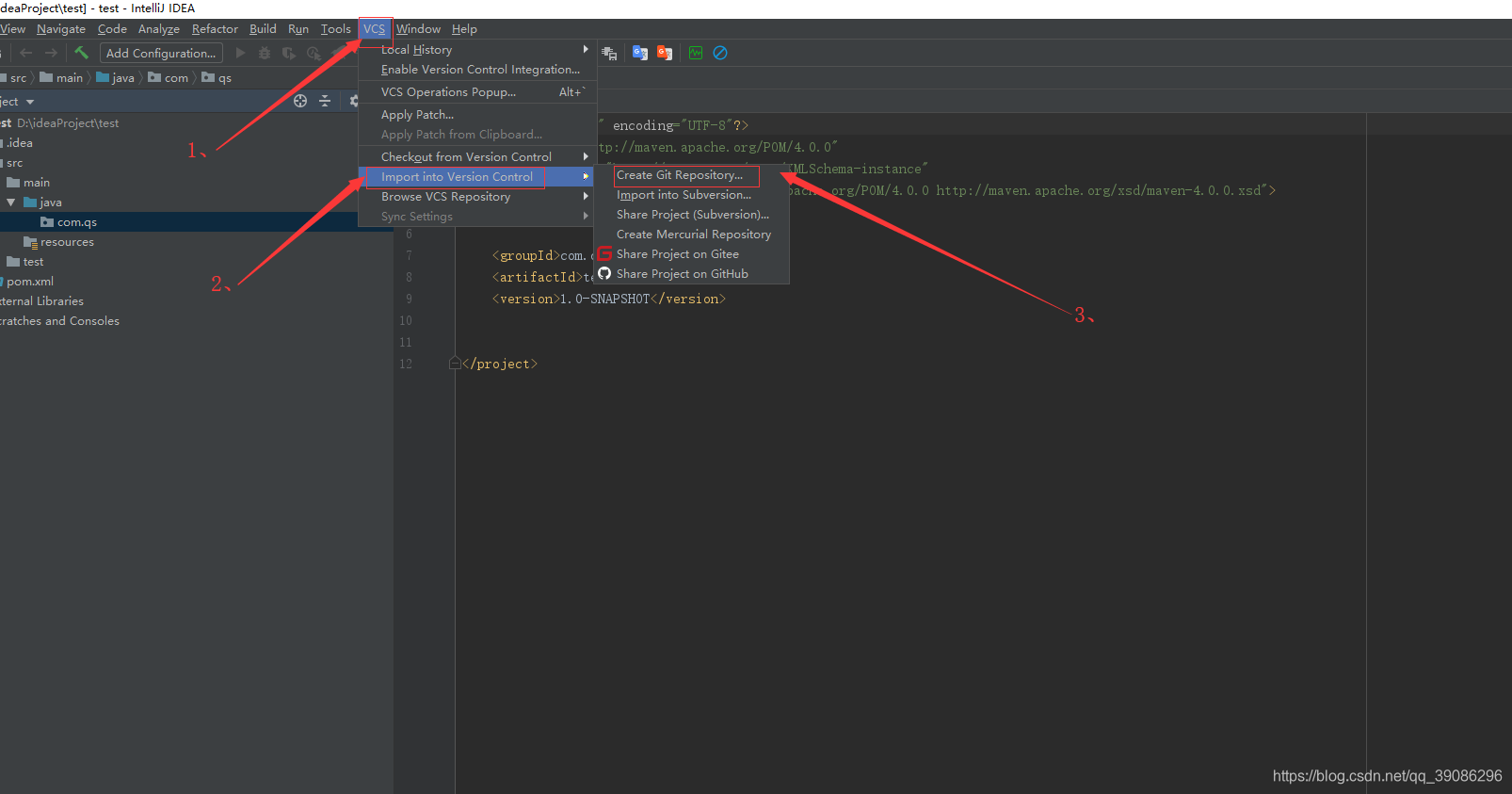Click Locate/Scroll from Source crosshair icon
The height and width of the screenshot is (794, 1512).
pyautogui.click(x=300, y=101)
